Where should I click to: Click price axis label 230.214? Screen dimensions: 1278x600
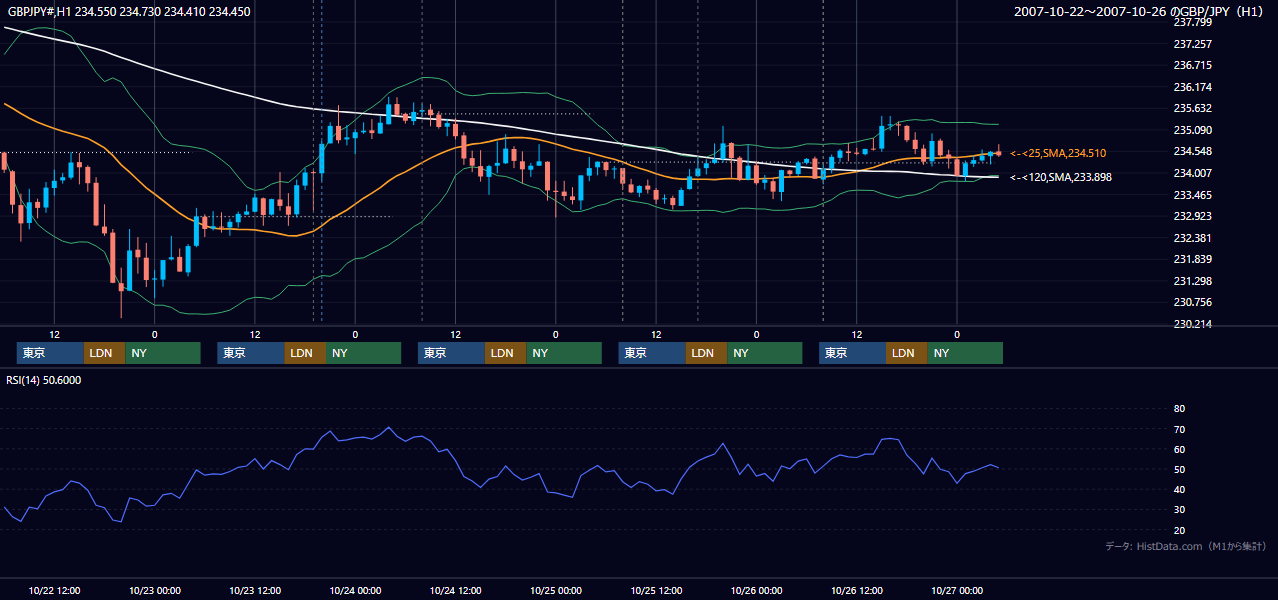pos(1192,324)
